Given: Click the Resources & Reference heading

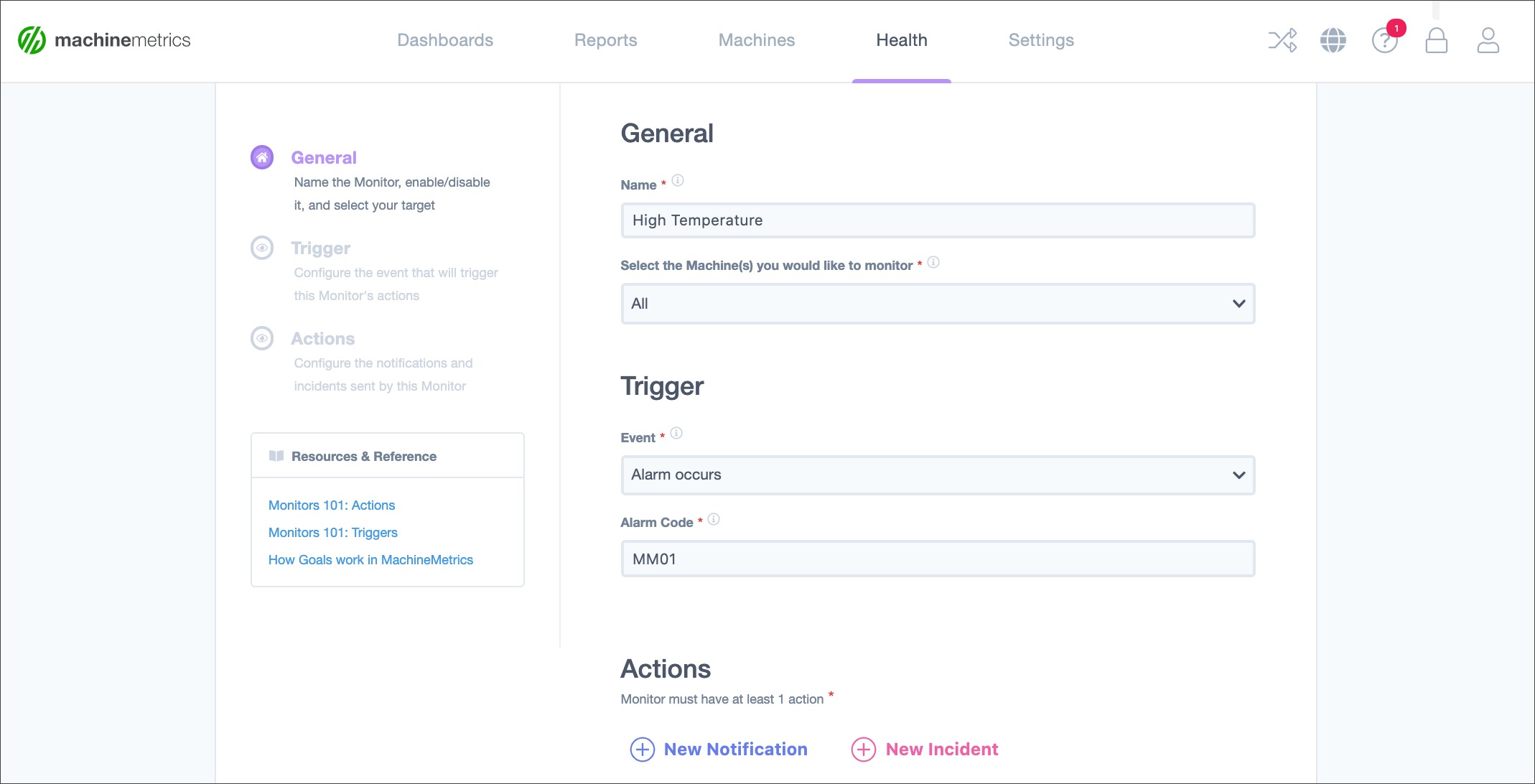Looking at the screenshot, I should coord(363,457).
